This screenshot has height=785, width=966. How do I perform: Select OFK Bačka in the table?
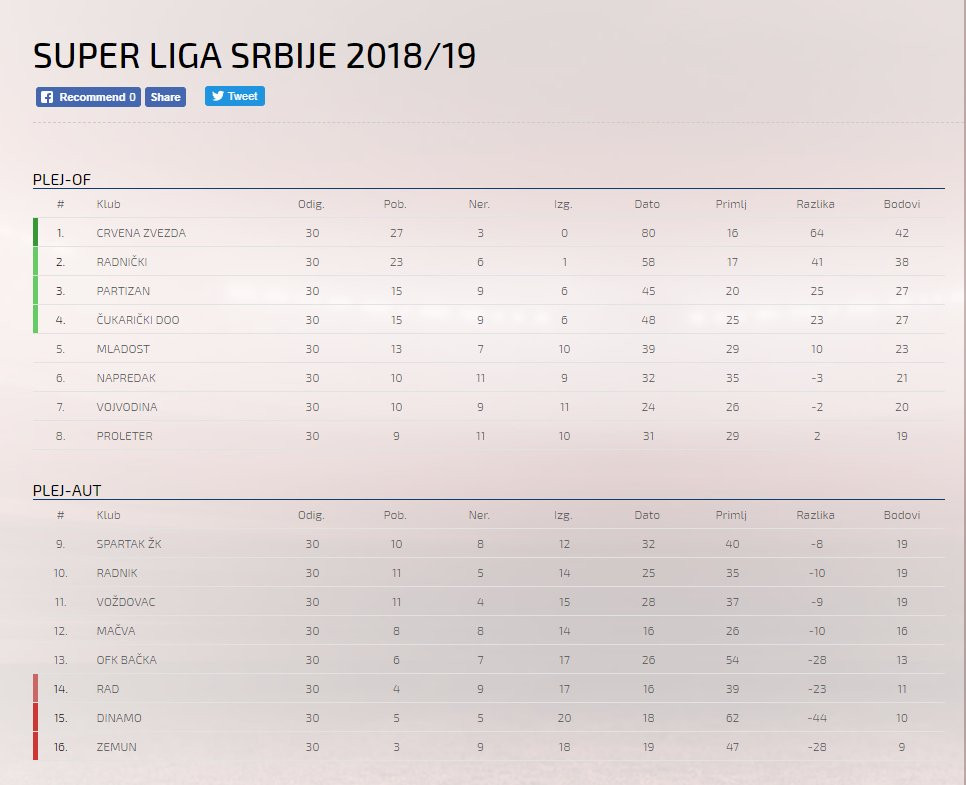click(126, 660)
